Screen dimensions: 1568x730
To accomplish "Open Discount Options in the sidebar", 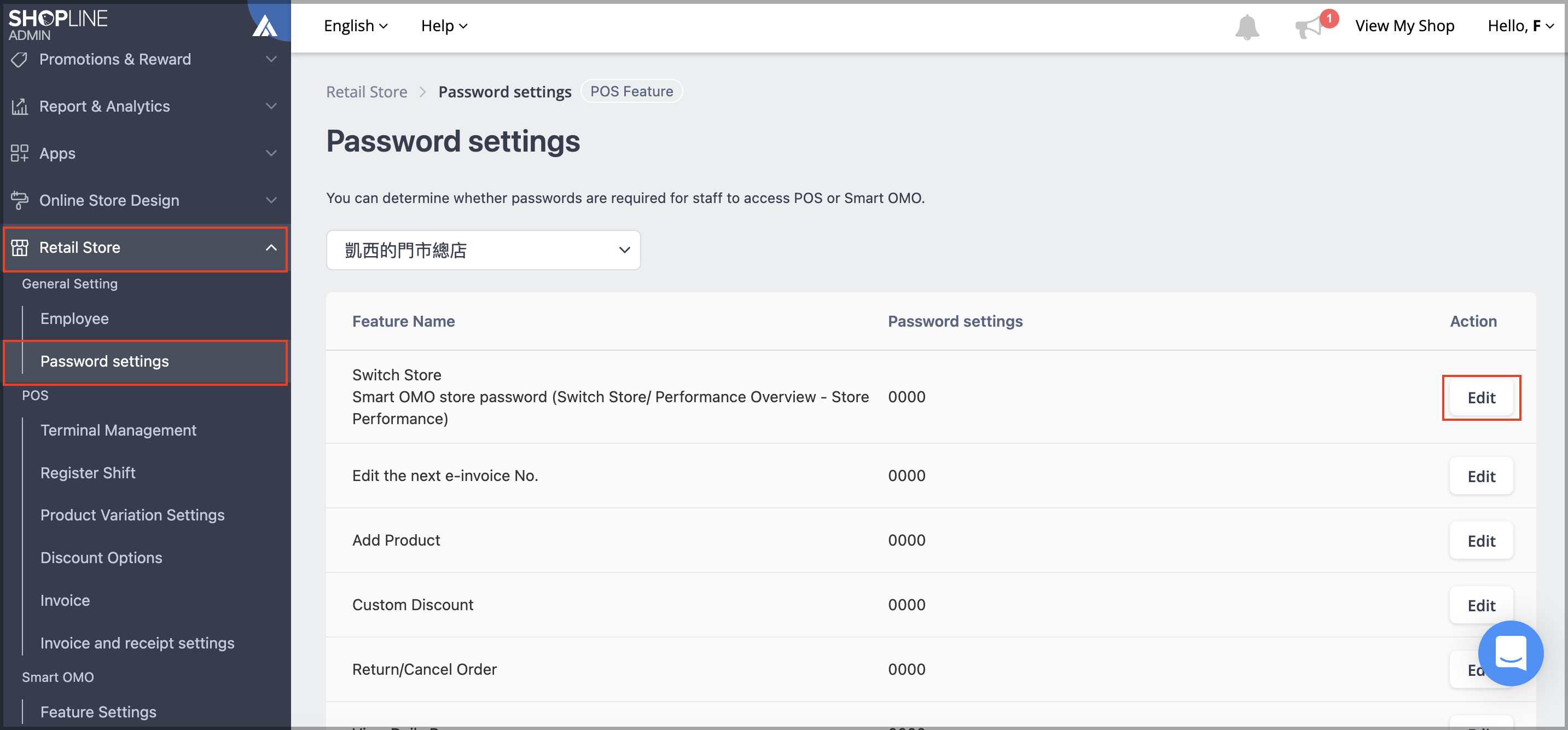I will click(x=101, y=557).
